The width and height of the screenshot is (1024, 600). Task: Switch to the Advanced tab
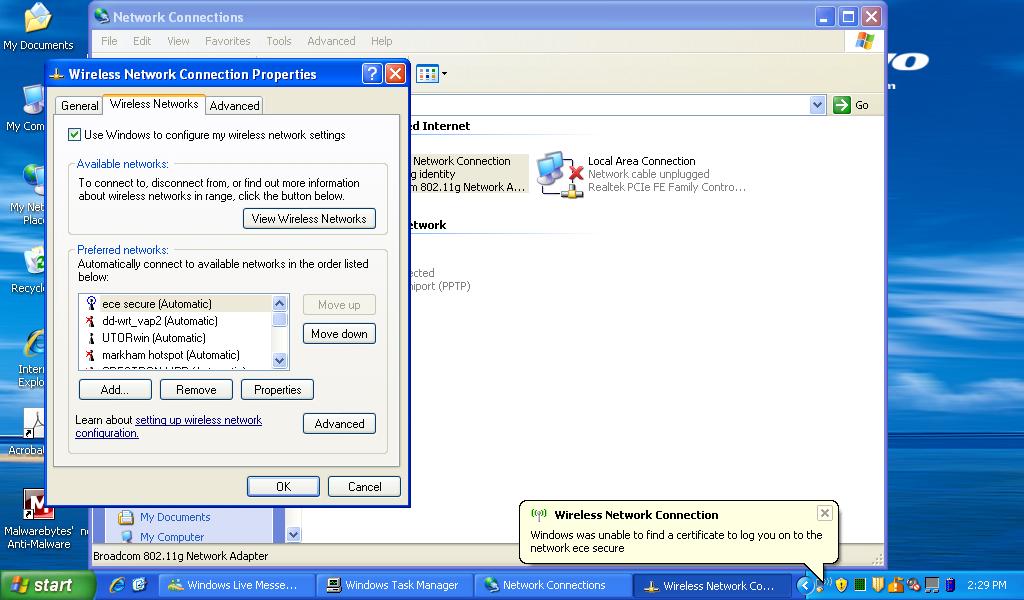point(234,106)
